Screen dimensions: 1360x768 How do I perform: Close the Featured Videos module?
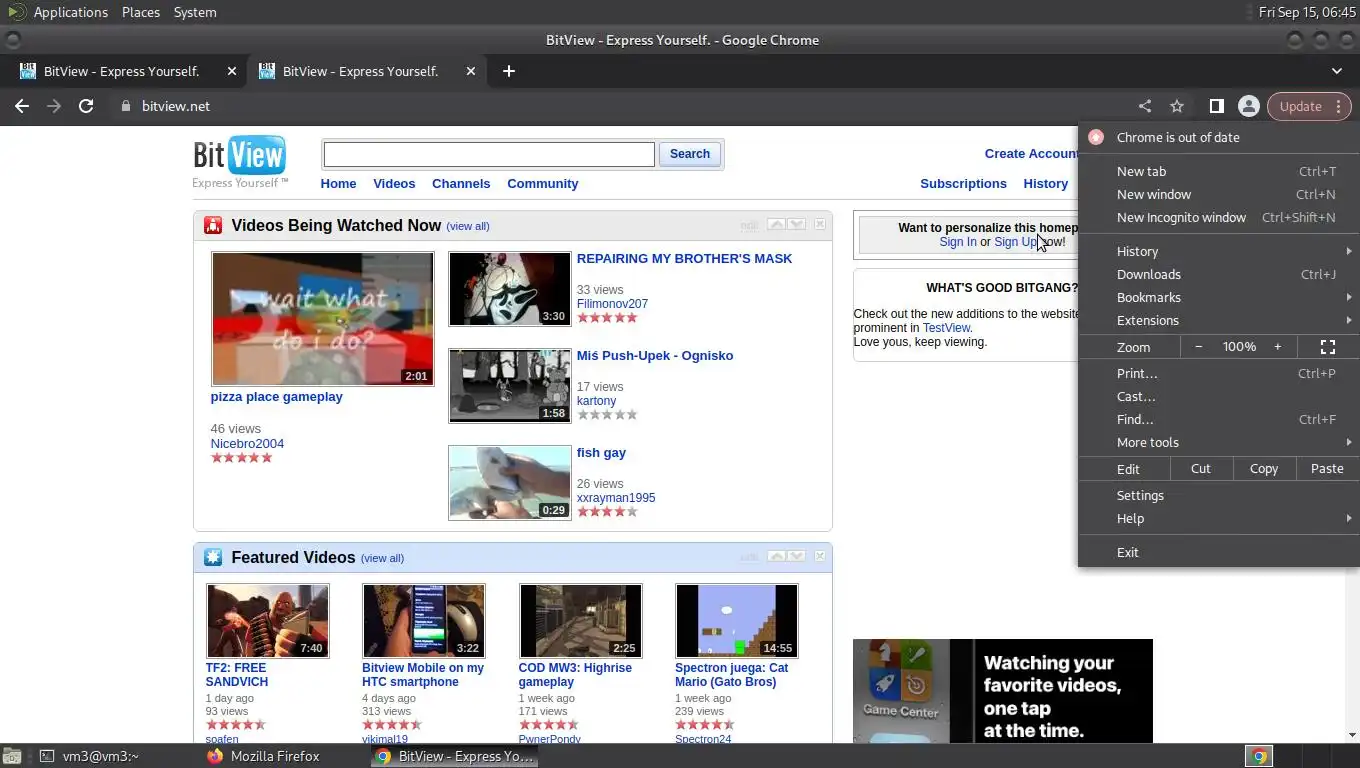(820, 556)
